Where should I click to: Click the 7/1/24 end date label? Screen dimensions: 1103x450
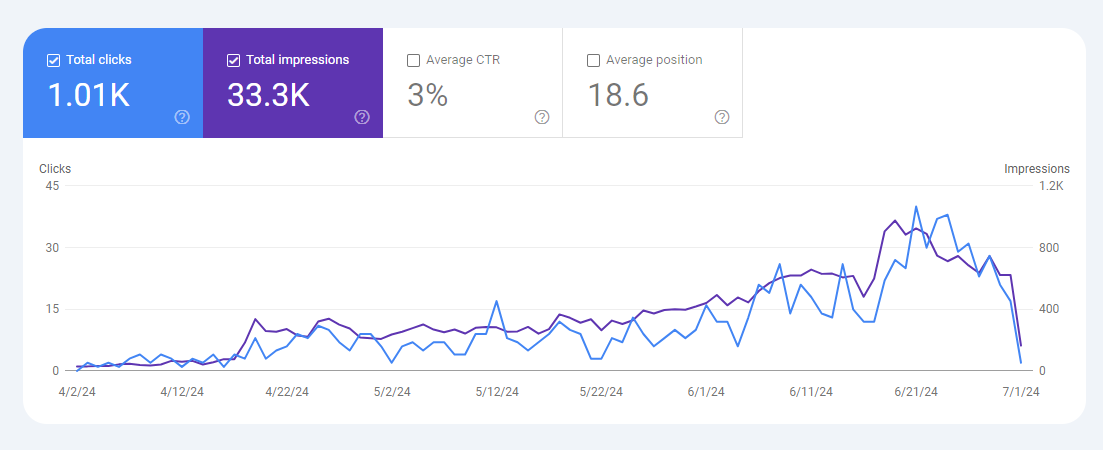(1020, 392)
